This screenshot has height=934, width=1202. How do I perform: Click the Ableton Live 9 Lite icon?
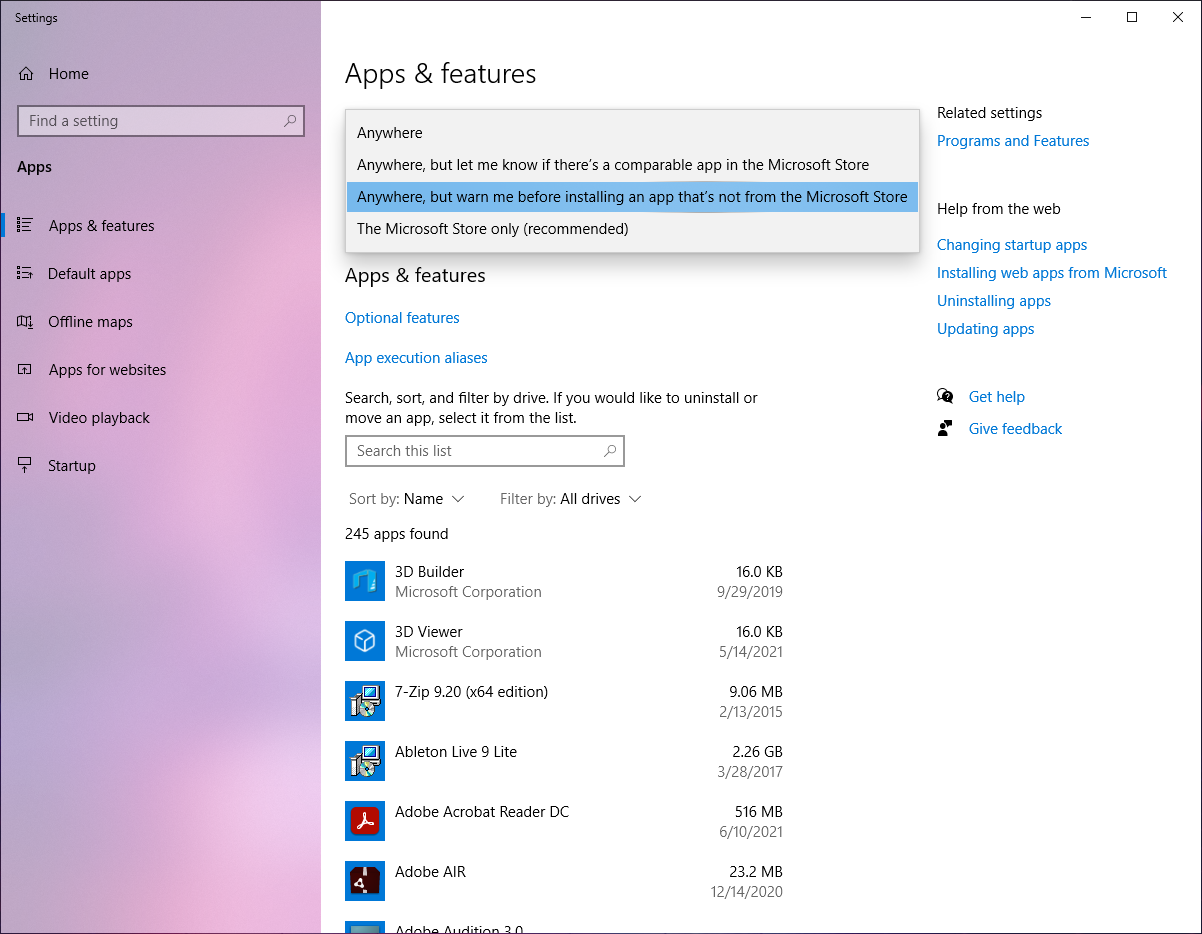pyautogui.click(x=365, y=761)
